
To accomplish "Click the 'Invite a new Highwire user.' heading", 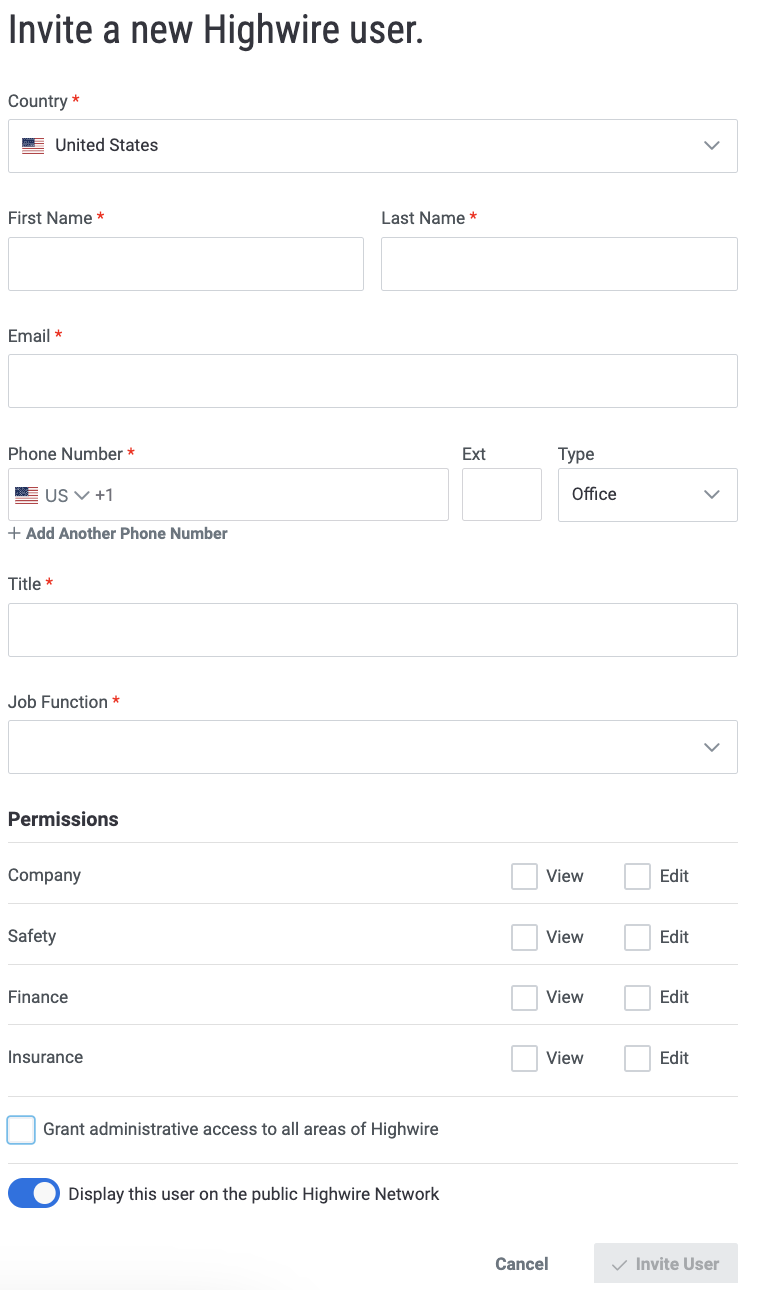I will coord(216,30).
